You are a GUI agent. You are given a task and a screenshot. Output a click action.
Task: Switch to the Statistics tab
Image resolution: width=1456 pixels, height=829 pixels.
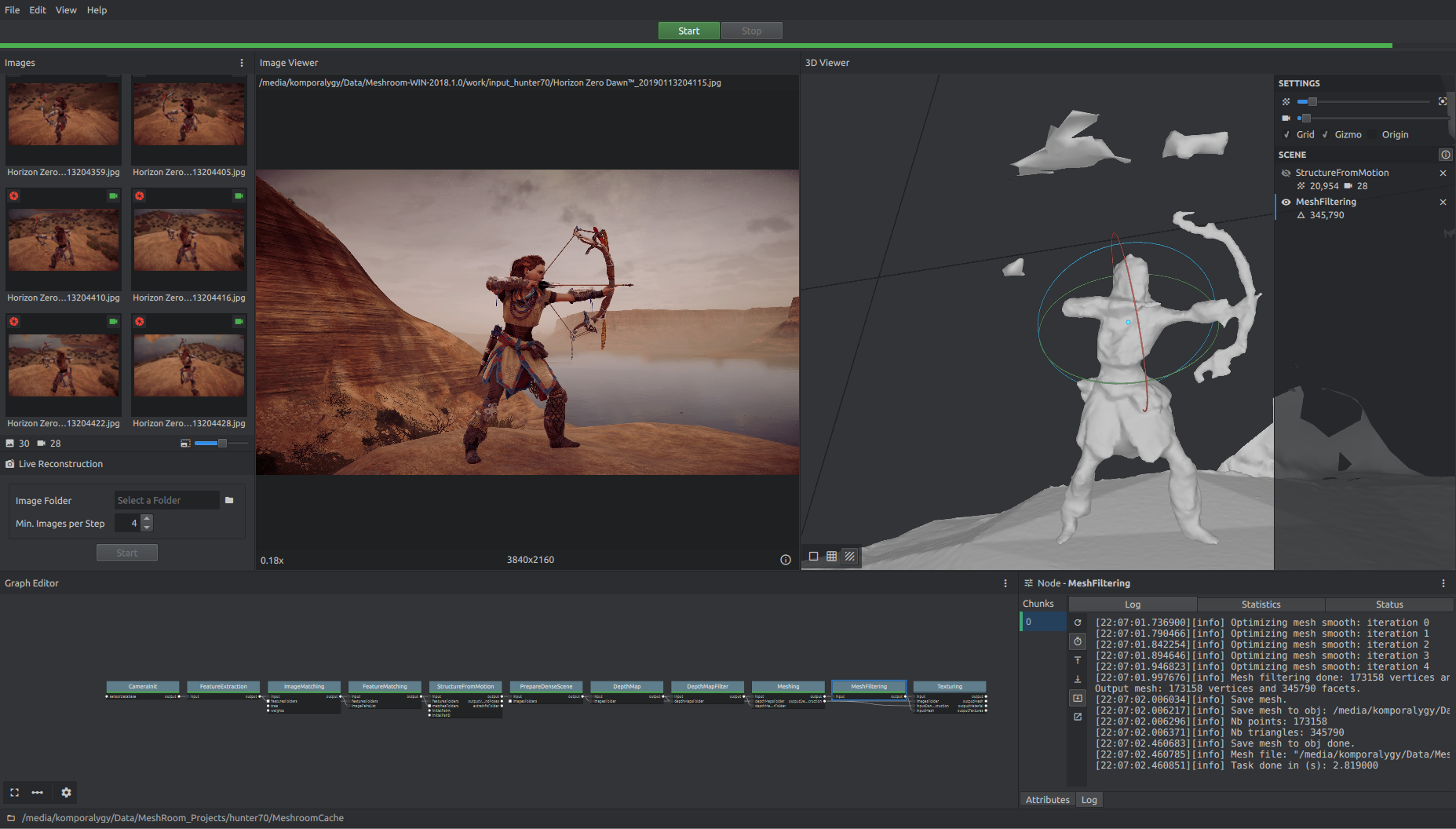coord(1261,604)
